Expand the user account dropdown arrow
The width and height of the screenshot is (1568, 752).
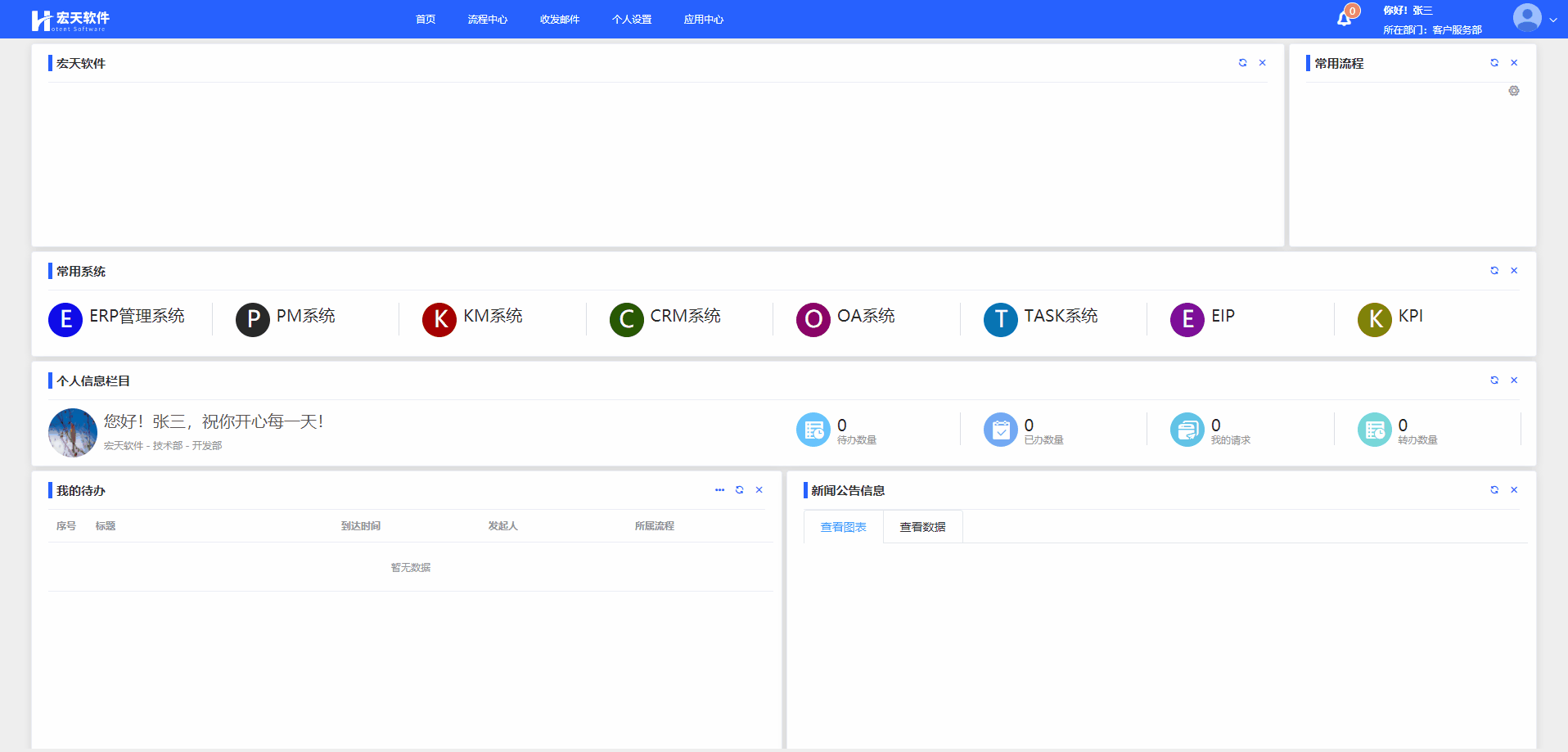click(1552, 20)
